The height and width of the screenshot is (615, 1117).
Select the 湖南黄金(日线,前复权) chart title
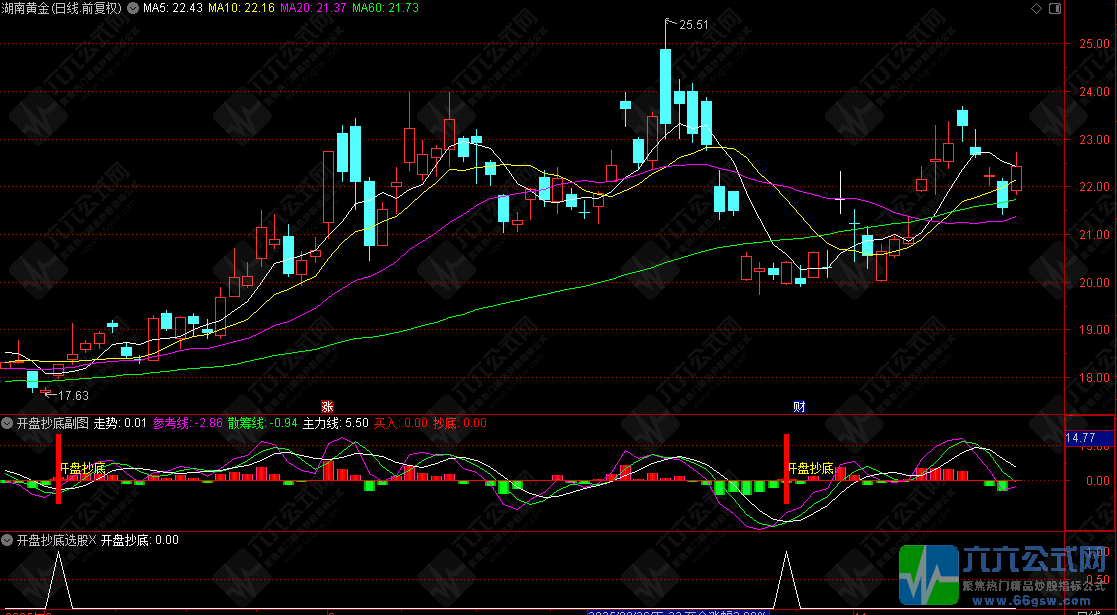[62, 8]
